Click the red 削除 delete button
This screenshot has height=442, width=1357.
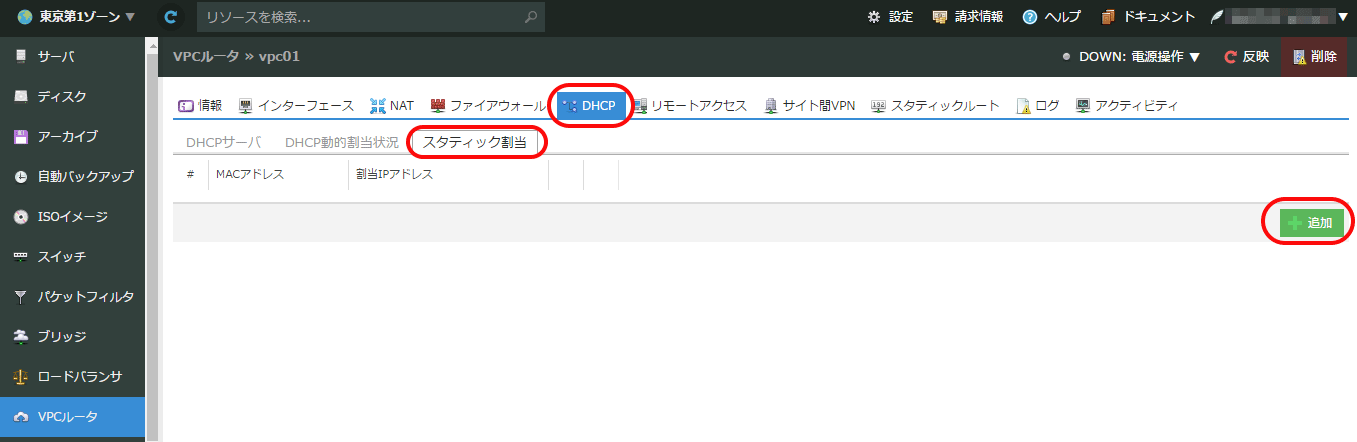[1314, 57]
